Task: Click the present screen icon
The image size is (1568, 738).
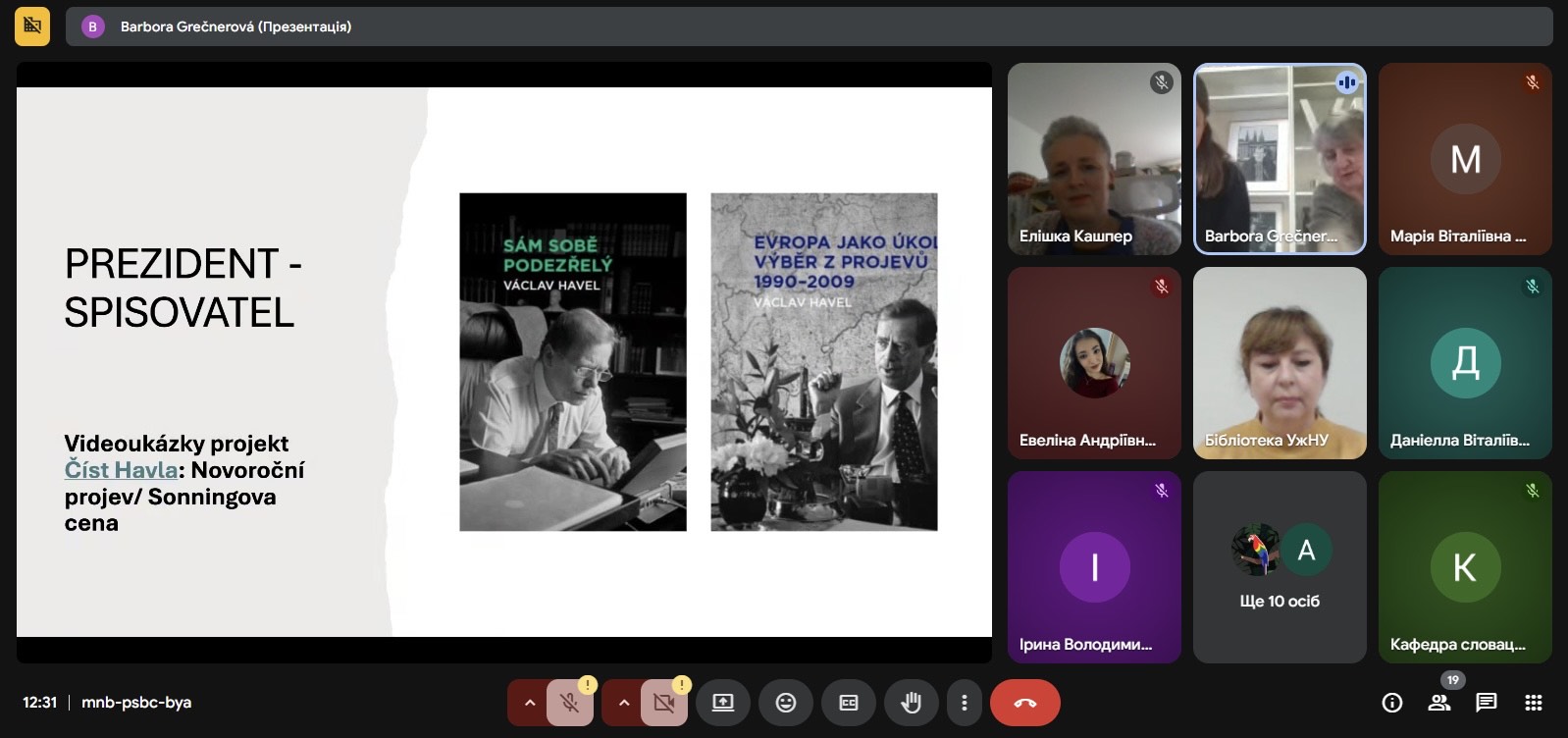Action: (722, 703)
